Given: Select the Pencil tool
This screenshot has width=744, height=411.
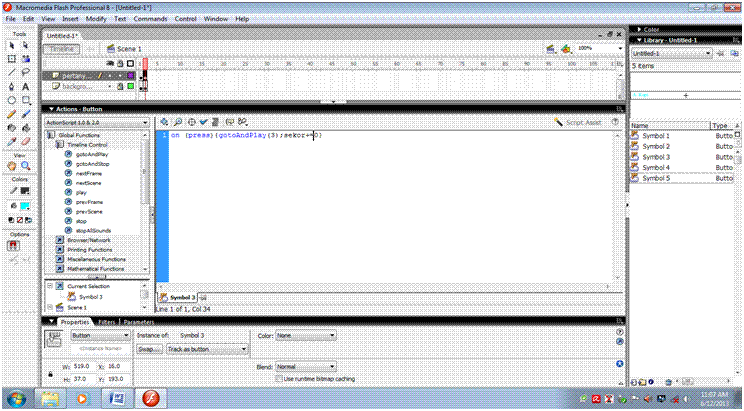Looking at the screenshot, I should coord(12,114).
